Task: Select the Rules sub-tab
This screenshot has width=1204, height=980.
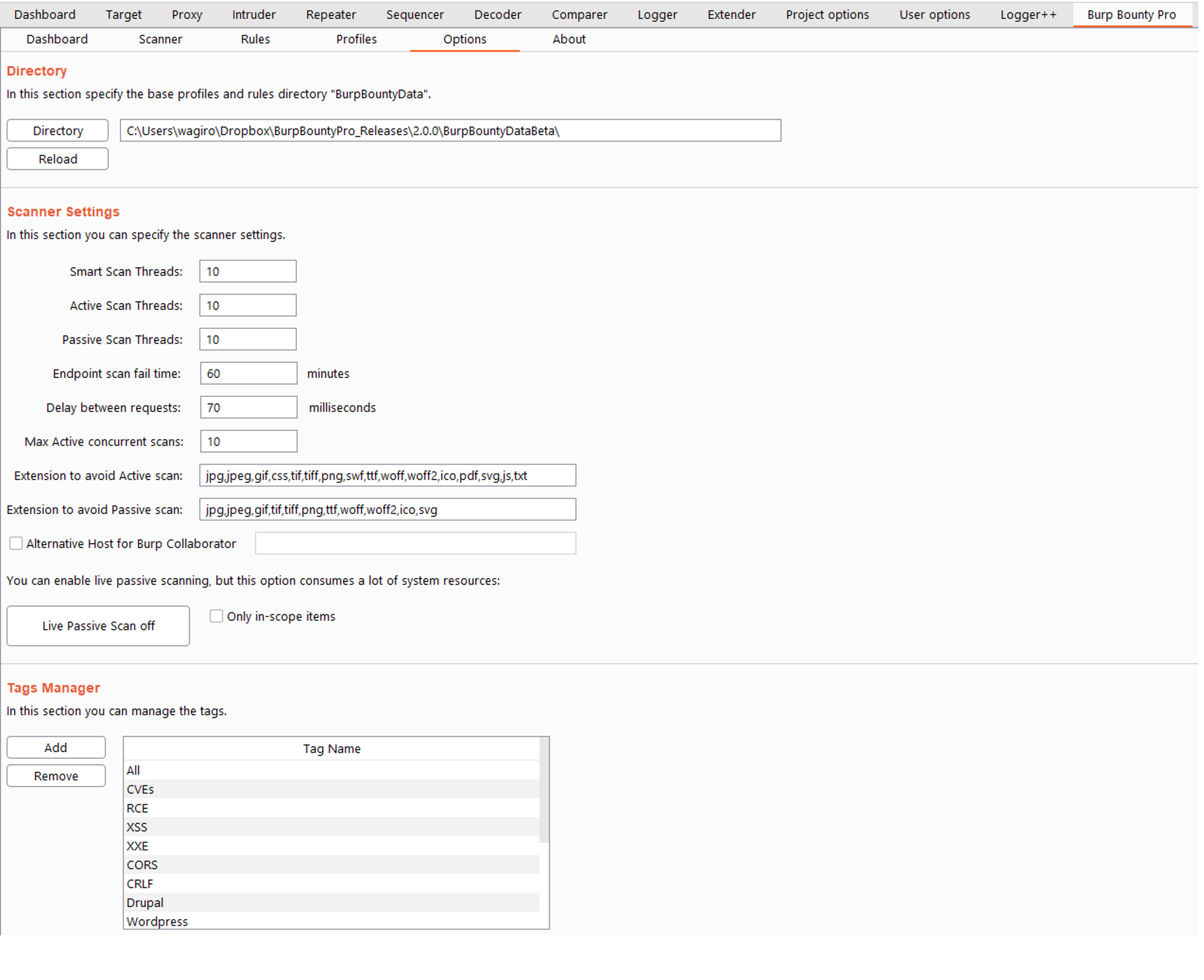Action: pyautogui.click(x=255, y=39)
